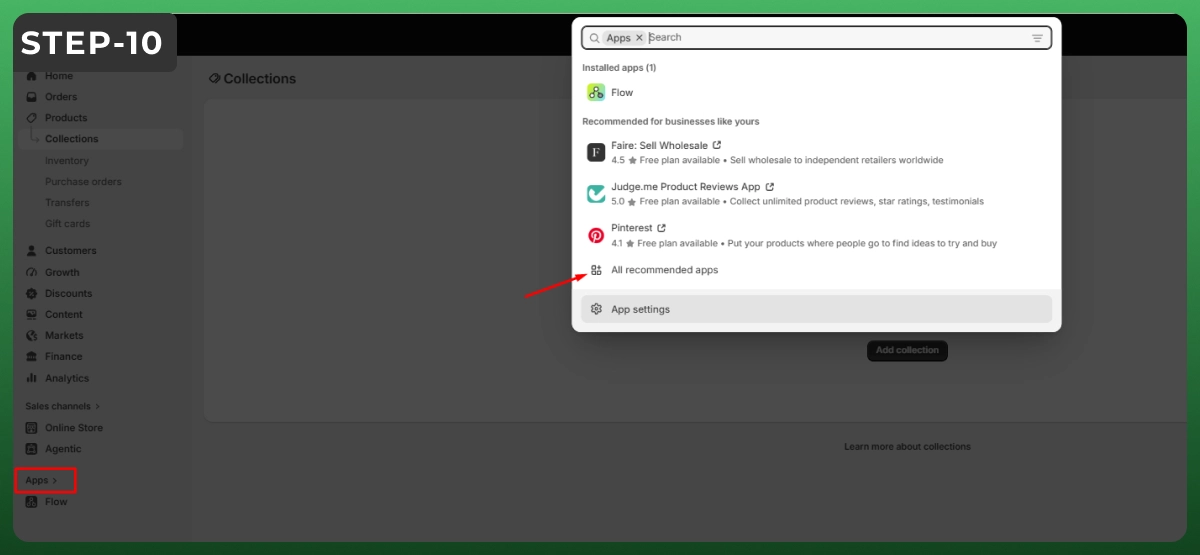Open Inventory under Products
Viewport: 1200px width, 555px height.
(66, 161)
